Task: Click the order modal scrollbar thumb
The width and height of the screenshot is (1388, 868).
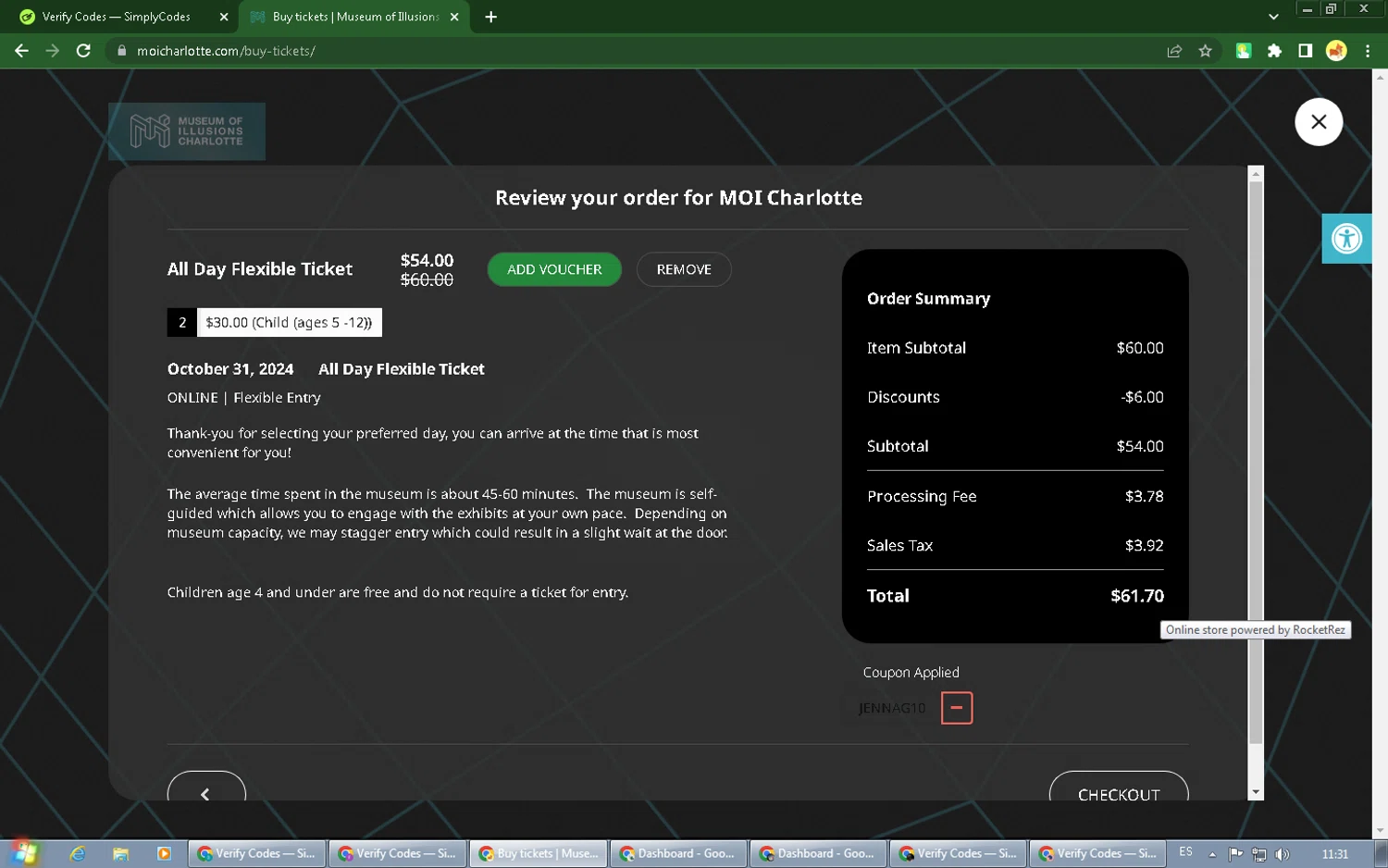Action: coord(1256,463)
